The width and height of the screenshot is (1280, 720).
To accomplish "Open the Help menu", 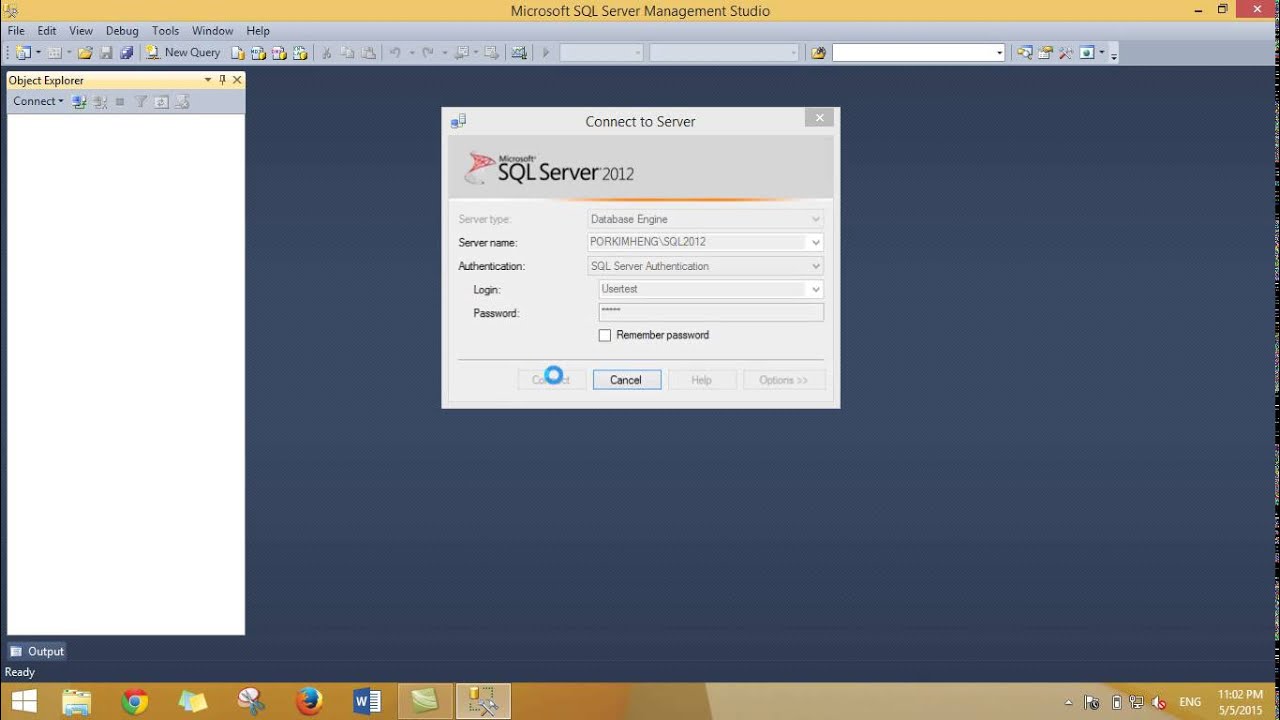I will click(258, 31).
